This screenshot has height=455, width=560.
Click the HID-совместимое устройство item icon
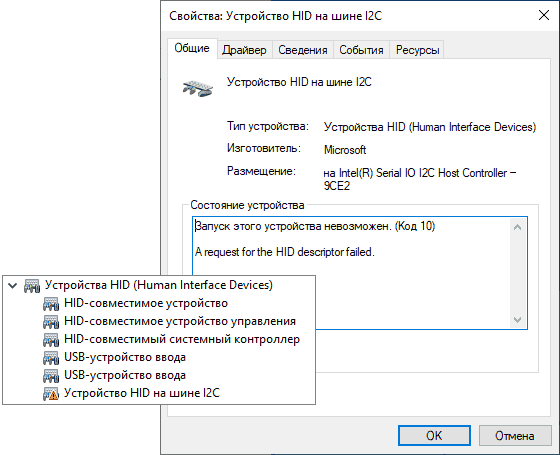(51, 304)
